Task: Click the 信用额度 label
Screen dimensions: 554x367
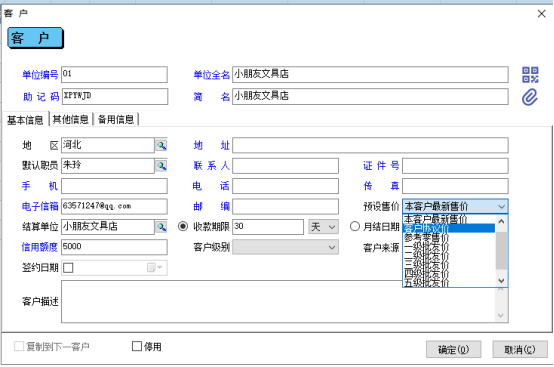Action: 40,247
